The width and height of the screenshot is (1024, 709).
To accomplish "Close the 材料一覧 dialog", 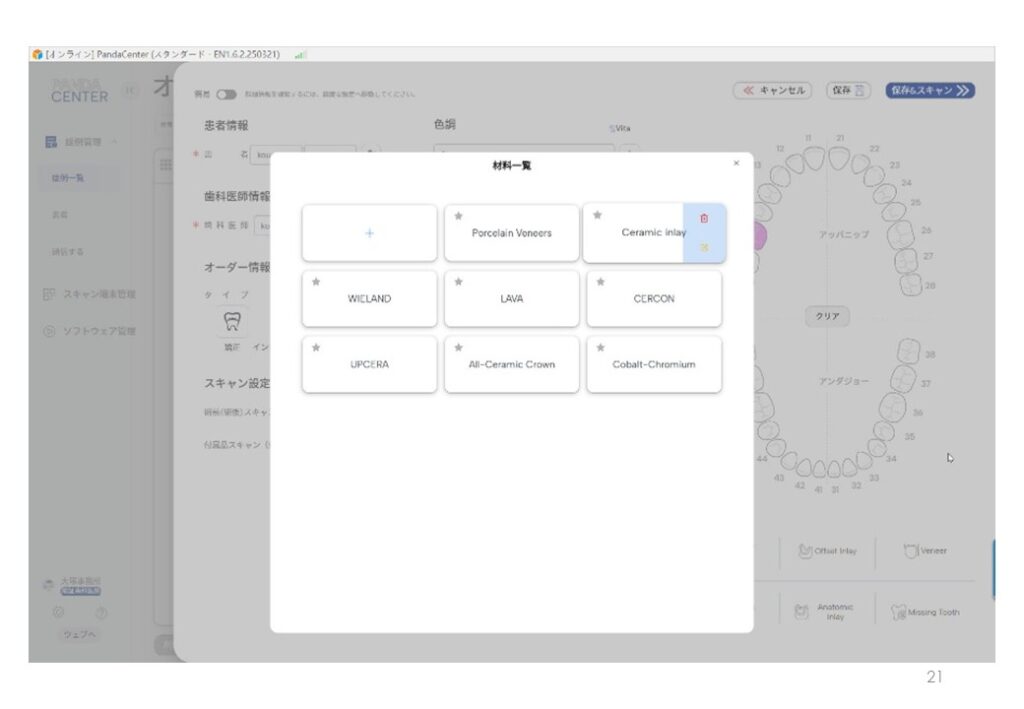I will point(736,163).
